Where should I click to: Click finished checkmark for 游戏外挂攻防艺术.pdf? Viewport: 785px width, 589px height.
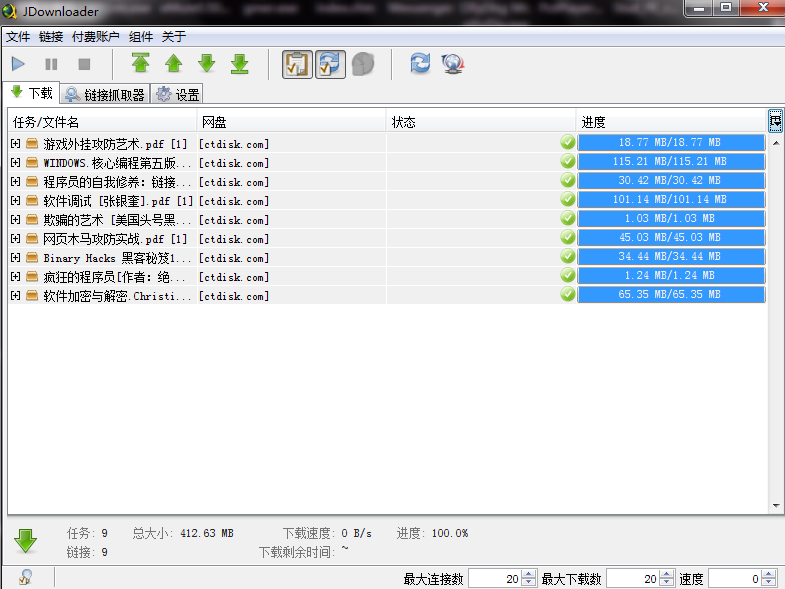(x=568, y=142)
